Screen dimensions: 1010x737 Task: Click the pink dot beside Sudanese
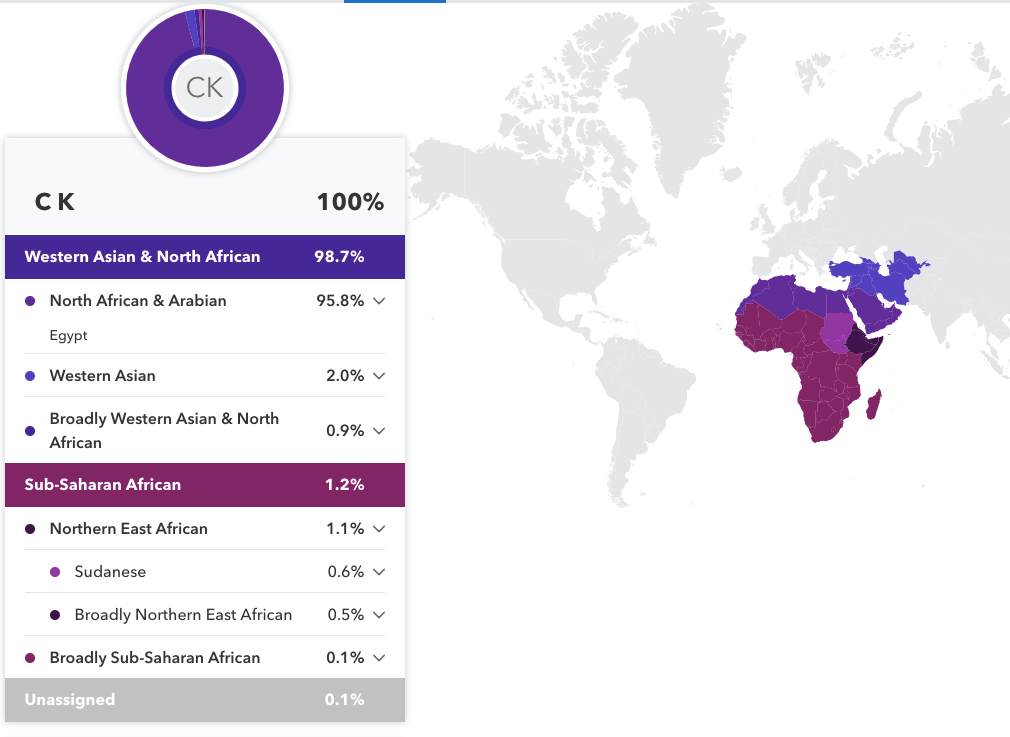coord(57,572)
